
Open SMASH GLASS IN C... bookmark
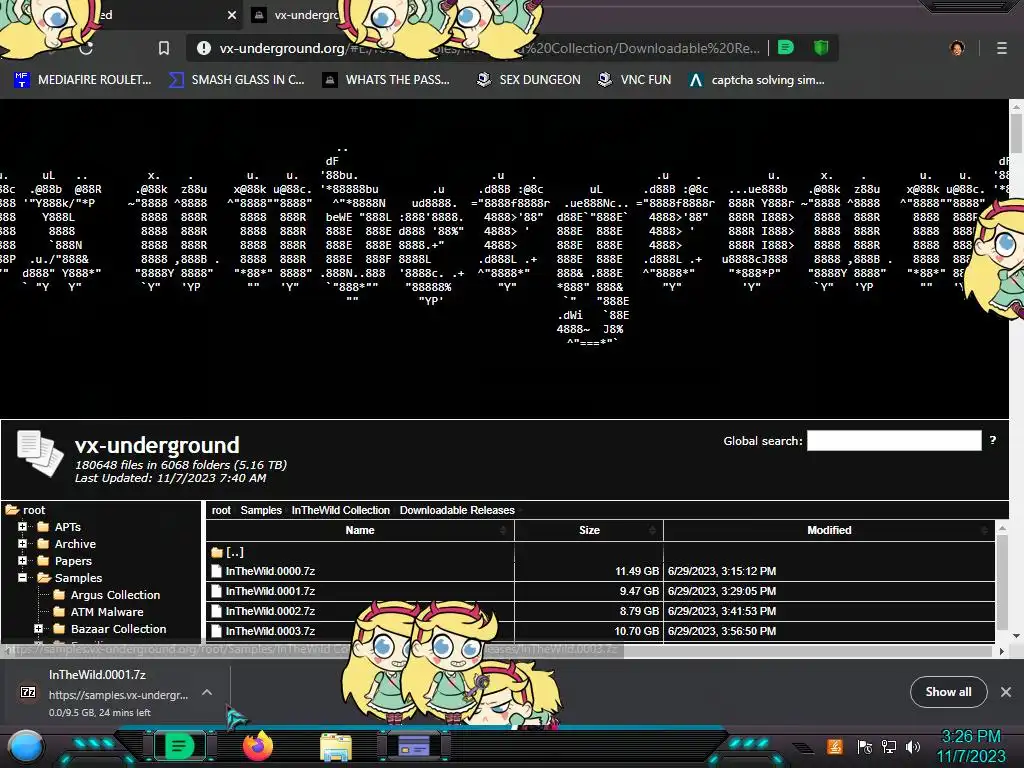pyautogui.click(x=237, y=80)
